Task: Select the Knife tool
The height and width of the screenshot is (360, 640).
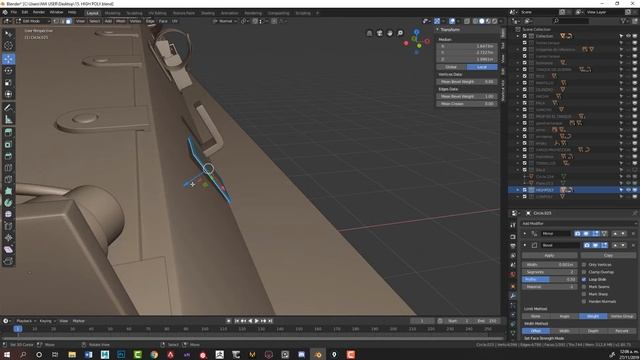Action: coord(8,180)
